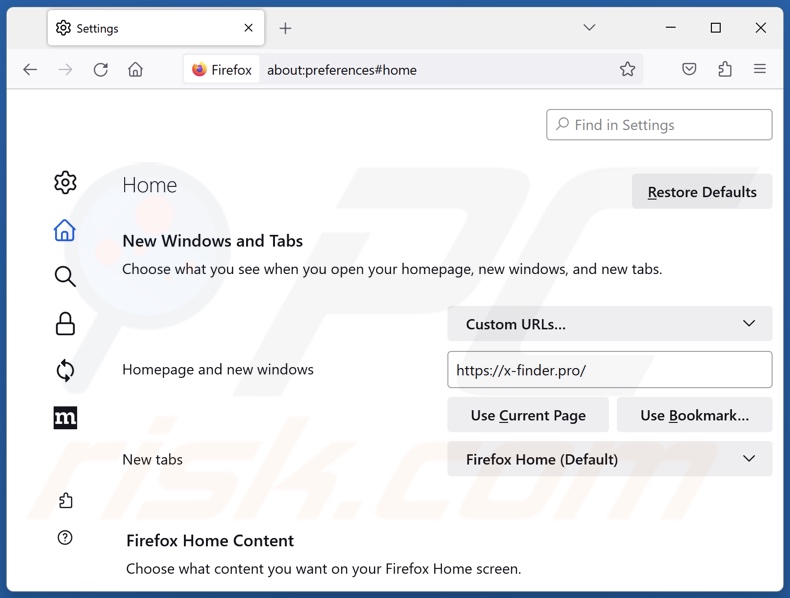Open More from Mozilla icon
Image resolution: width=790 pixels, height=598 pixels.
(x=65, y=418)
